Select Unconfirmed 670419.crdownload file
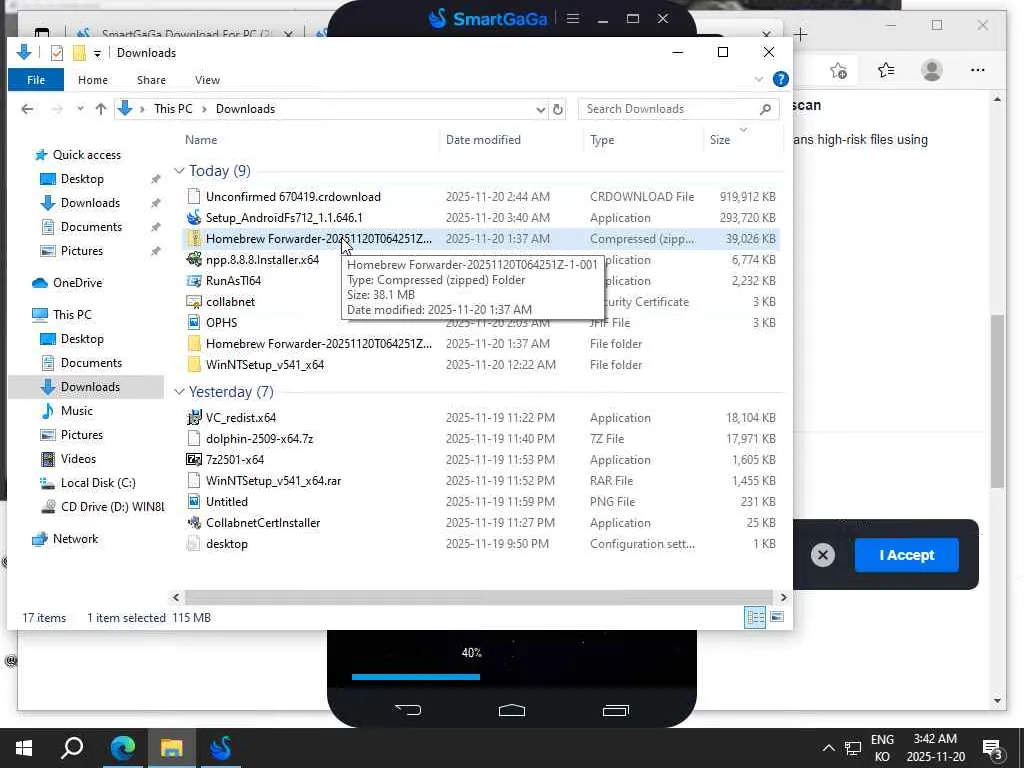This screenshot has height=768, width=1024. click(x=293, y=197)
